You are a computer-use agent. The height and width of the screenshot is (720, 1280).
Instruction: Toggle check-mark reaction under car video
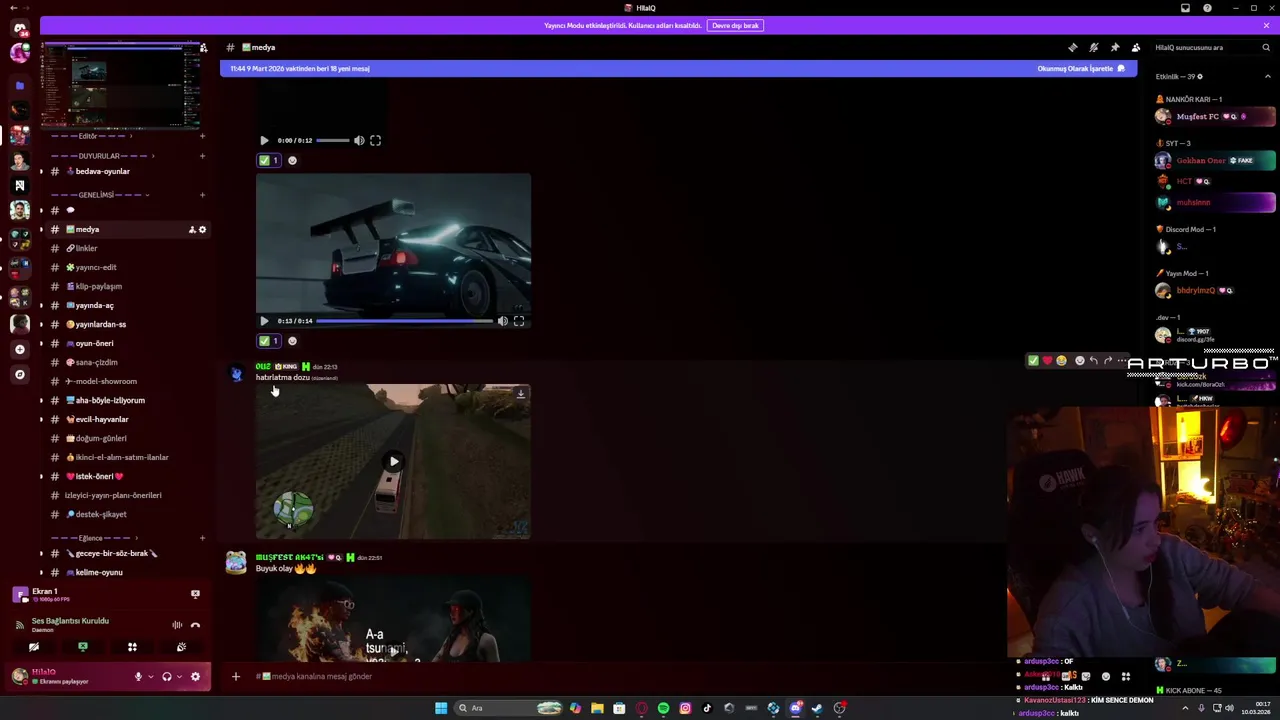tap(268, 341)
